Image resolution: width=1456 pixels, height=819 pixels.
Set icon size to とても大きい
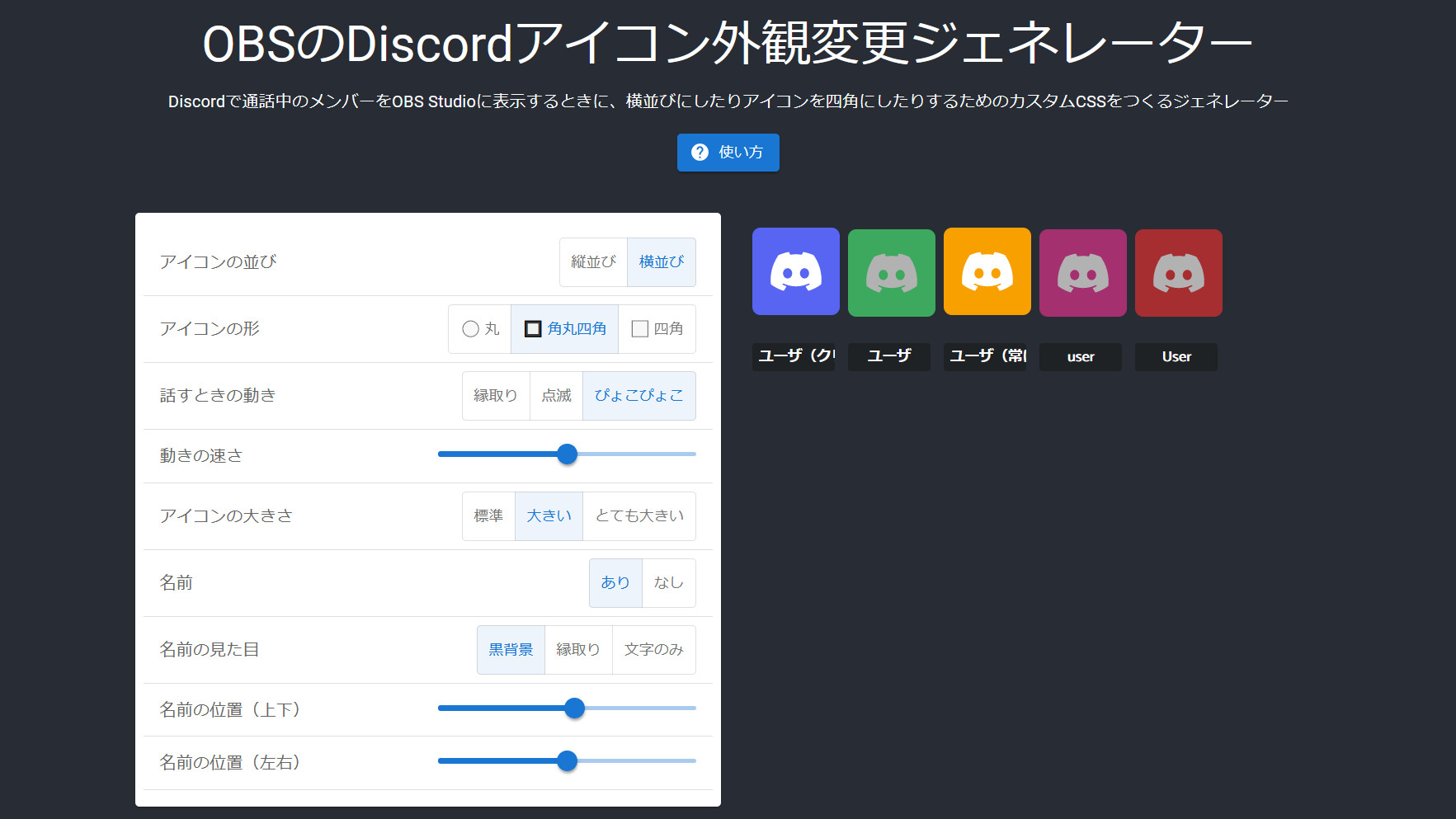[638, 516]
